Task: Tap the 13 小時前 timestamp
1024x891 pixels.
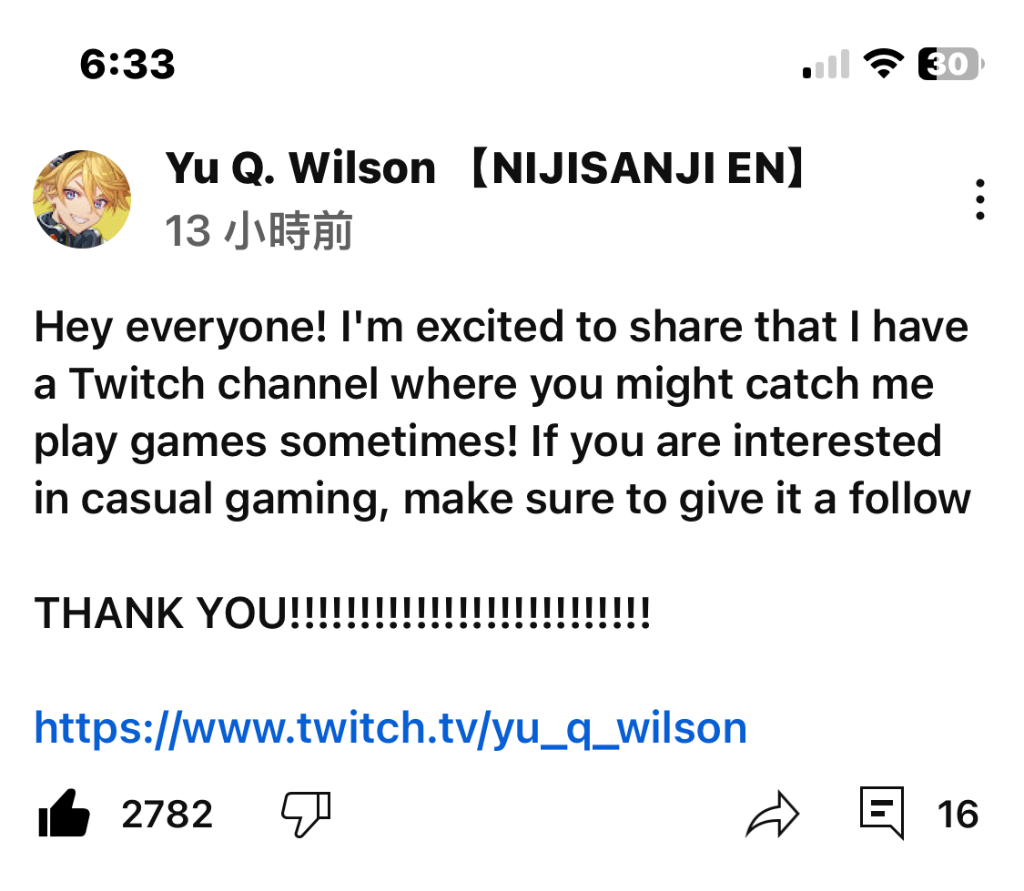Action: [x=259, y=231]
